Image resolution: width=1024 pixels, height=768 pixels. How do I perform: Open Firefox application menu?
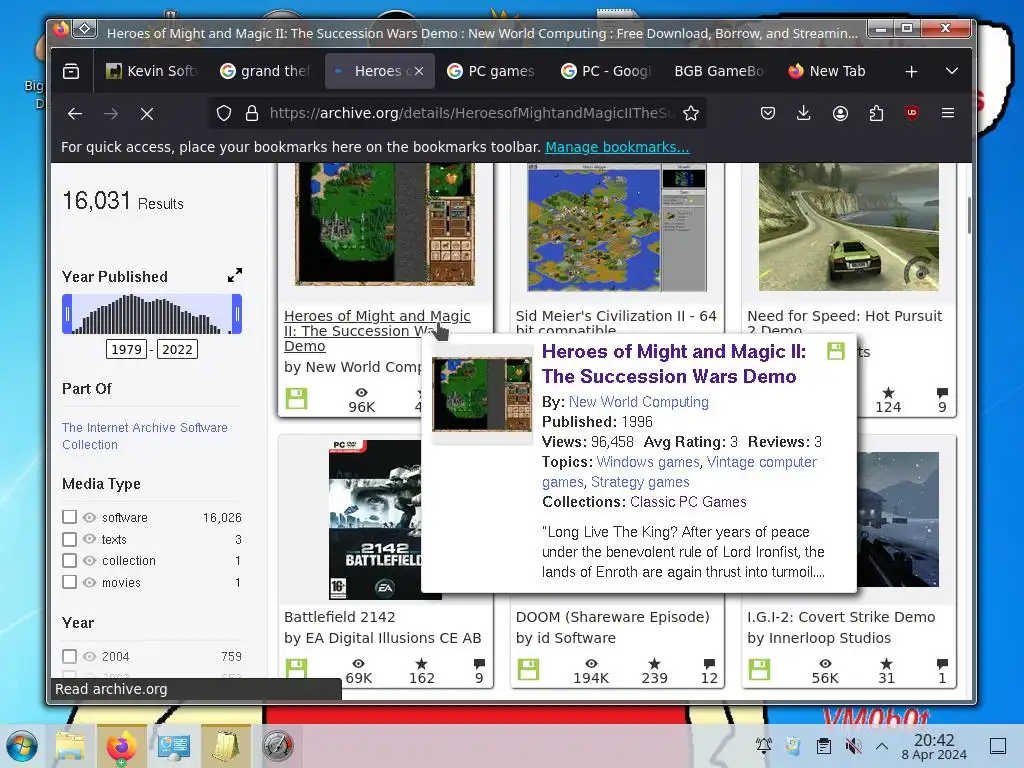pos(948,114)
